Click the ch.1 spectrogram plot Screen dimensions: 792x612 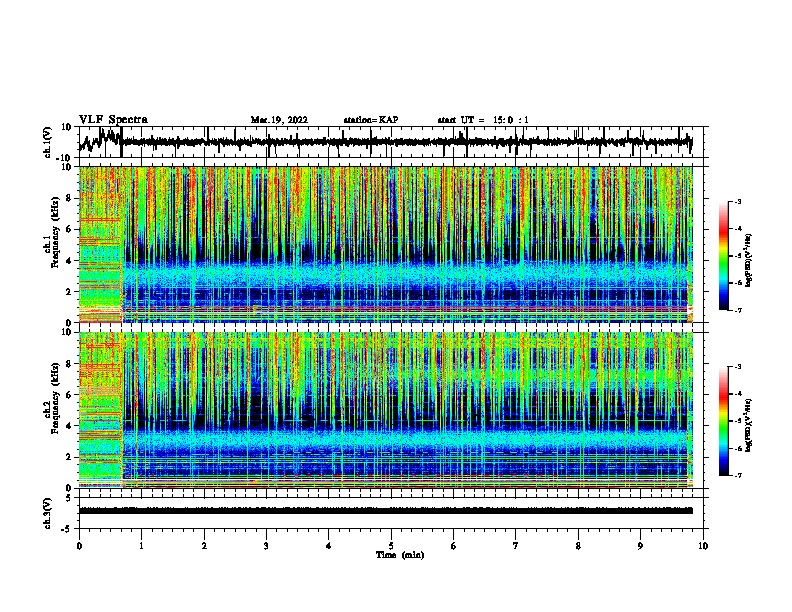click(x=386, y=244)
